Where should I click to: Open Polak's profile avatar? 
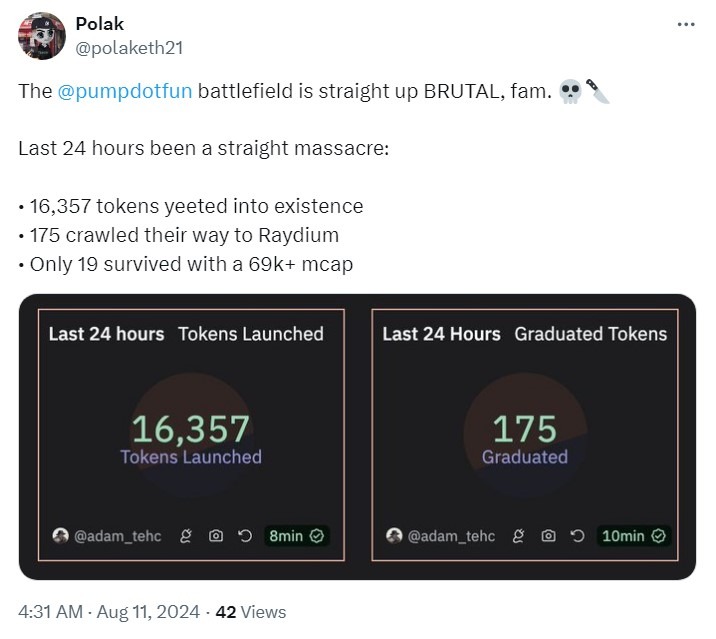click(43, 36)
